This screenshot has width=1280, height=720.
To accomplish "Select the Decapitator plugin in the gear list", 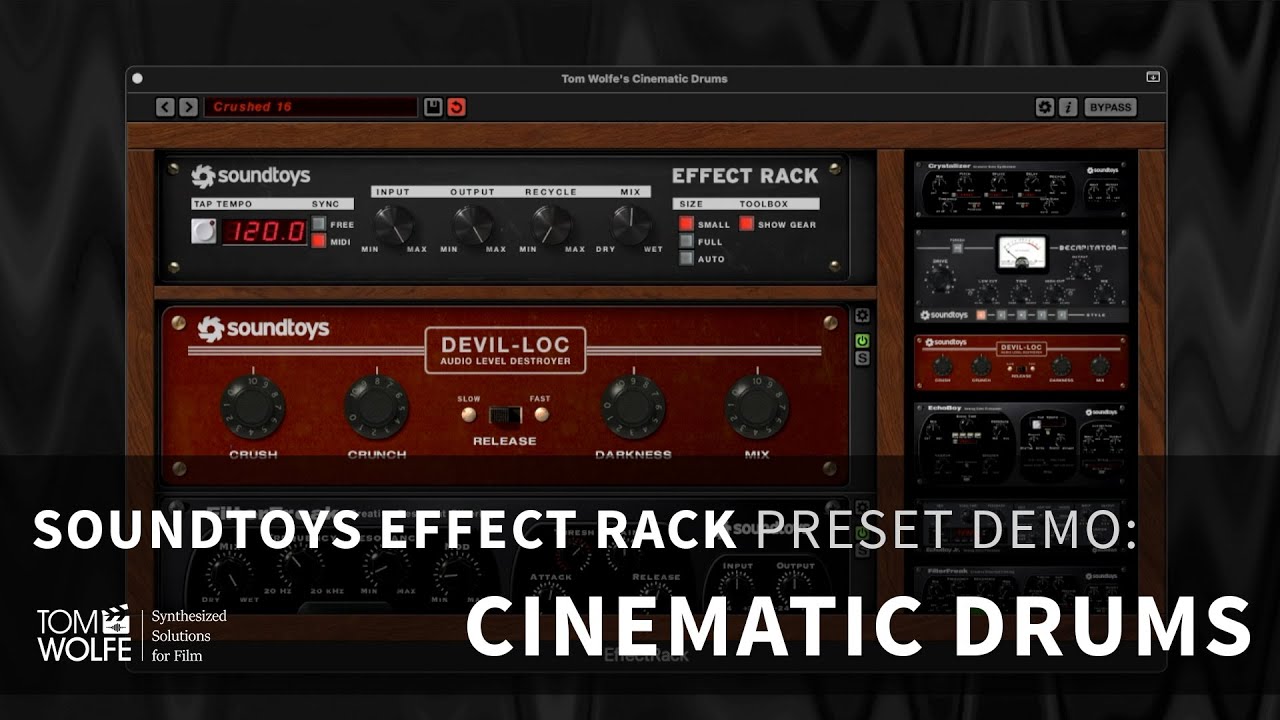I will [x=1021, y=277].
